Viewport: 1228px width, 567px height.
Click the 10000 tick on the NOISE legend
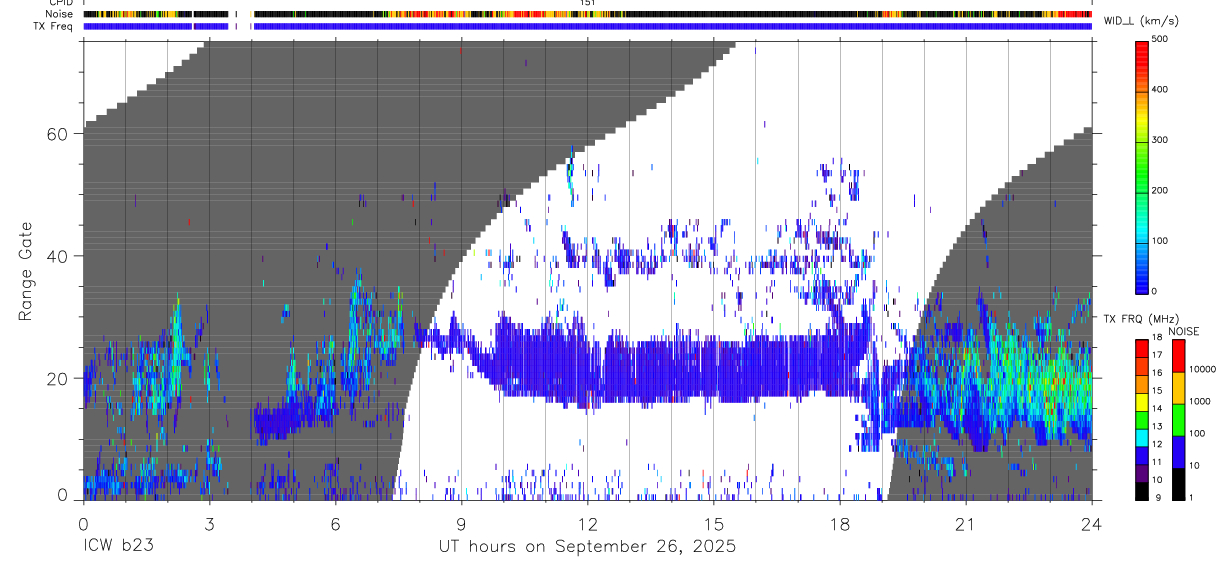point(1202,370)
